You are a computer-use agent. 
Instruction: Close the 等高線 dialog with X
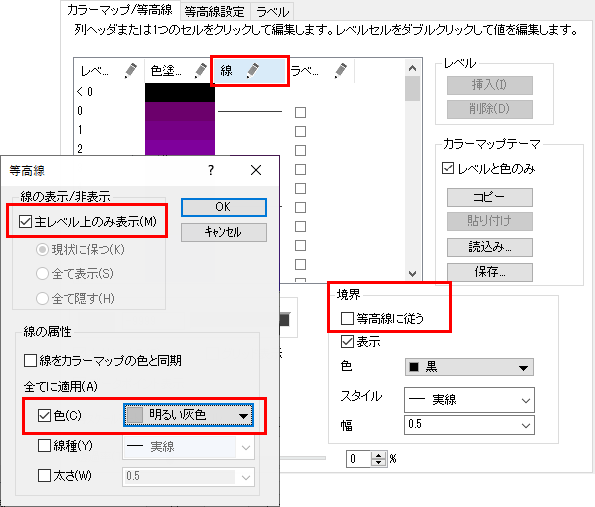(256, 170)
